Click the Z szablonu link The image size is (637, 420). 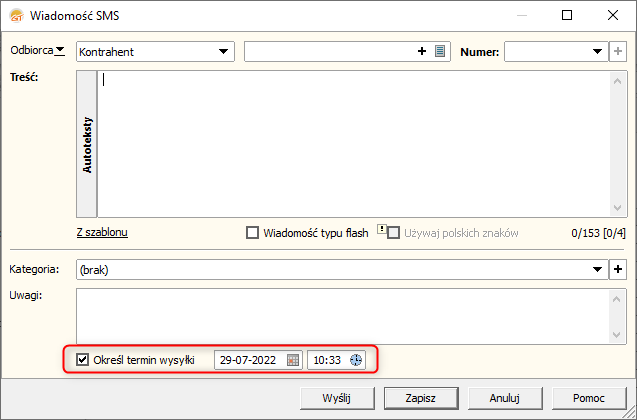(102, 232)
